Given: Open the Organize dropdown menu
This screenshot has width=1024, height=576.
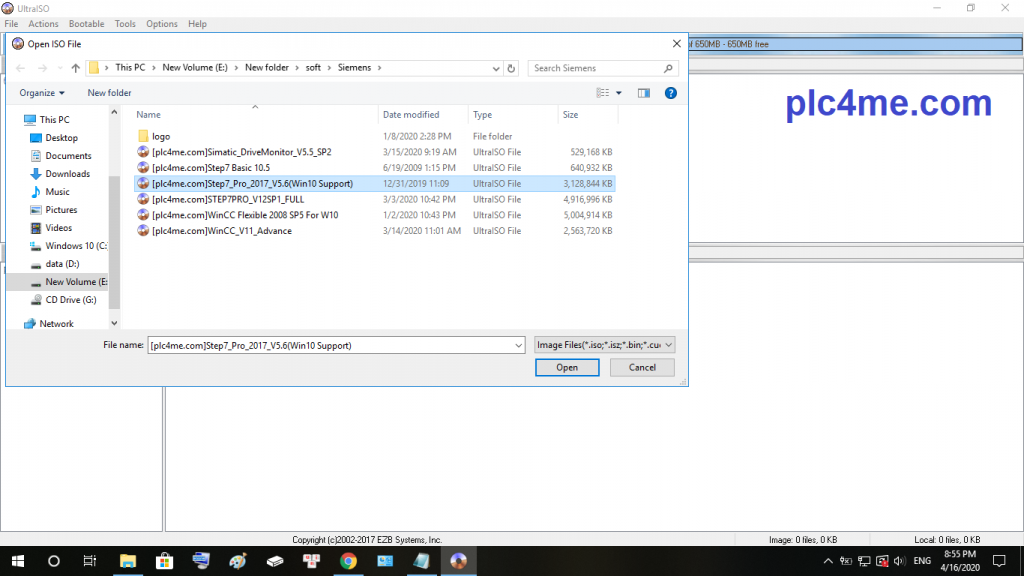Looking at the screenshot, I should (41, 93).
